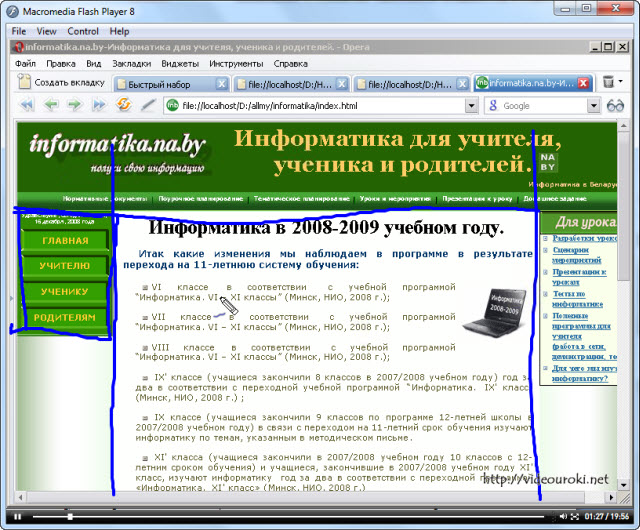Click the ГЛАВНАЯ sidebar button
The image size is (640, 530).
point(65,241)
